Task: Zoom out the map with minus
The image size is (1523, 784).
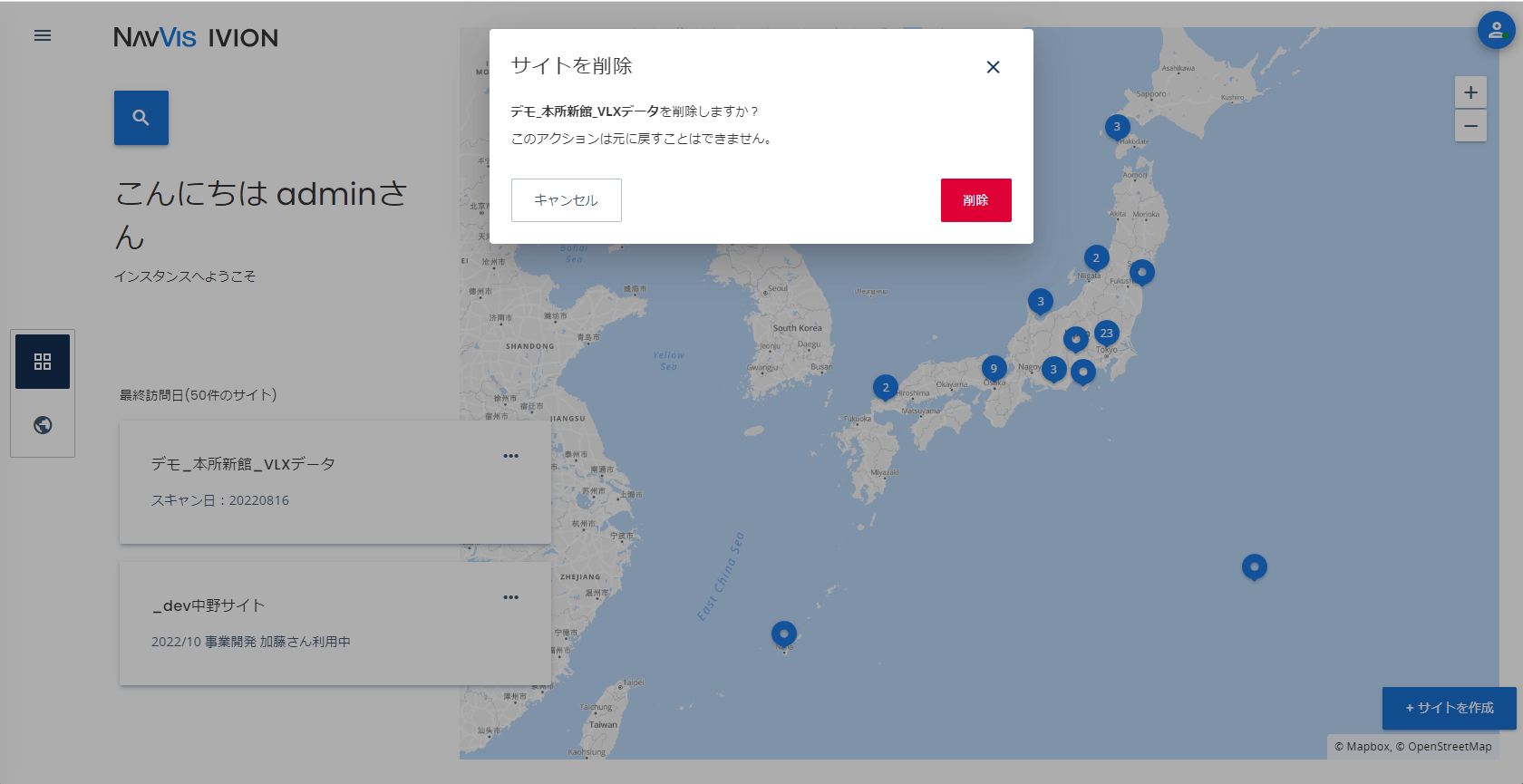Action: pos(1470,125)
